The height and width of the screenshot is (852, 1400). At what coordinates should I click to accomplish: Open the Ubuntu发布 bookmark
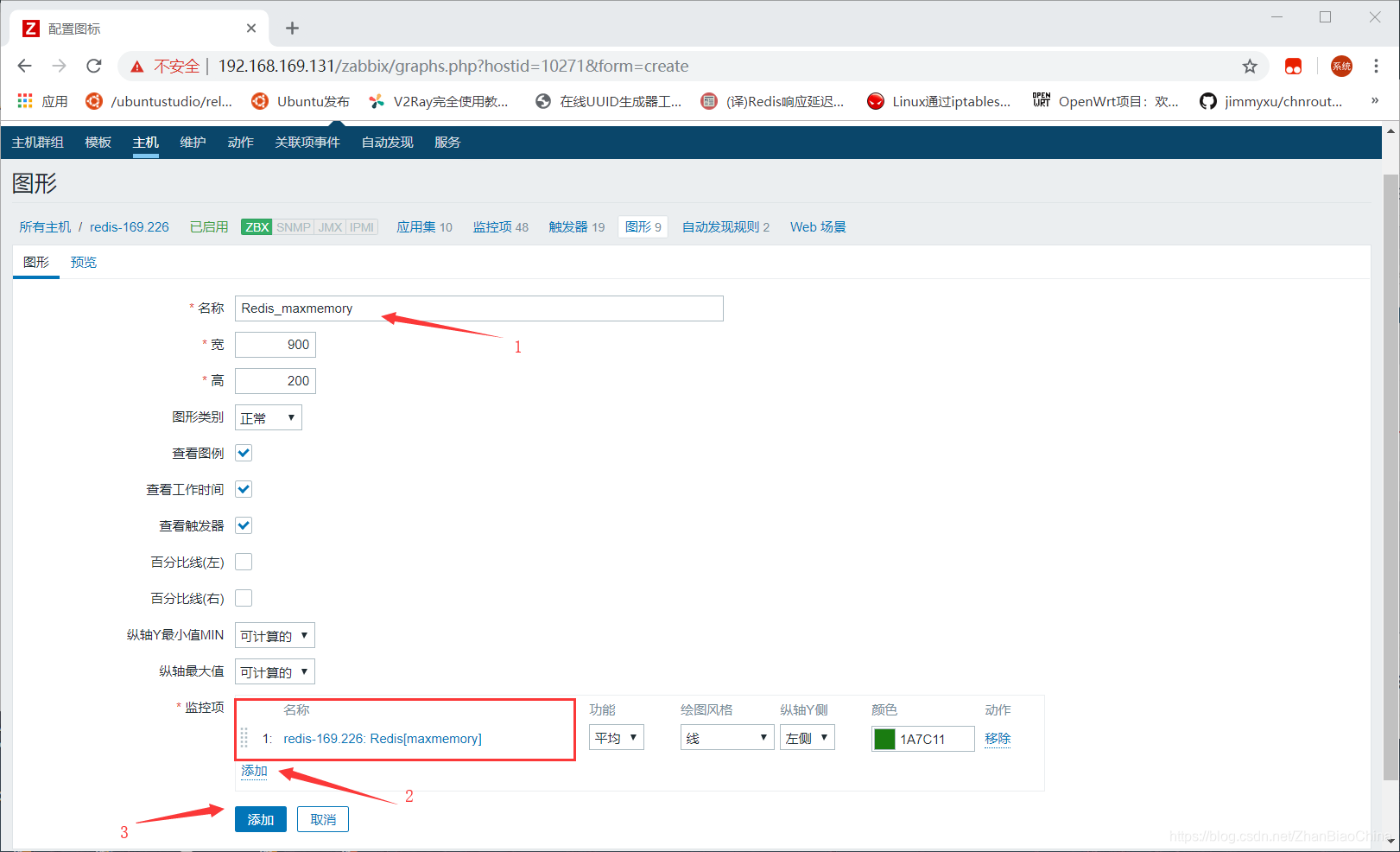(x=301, y=101)
